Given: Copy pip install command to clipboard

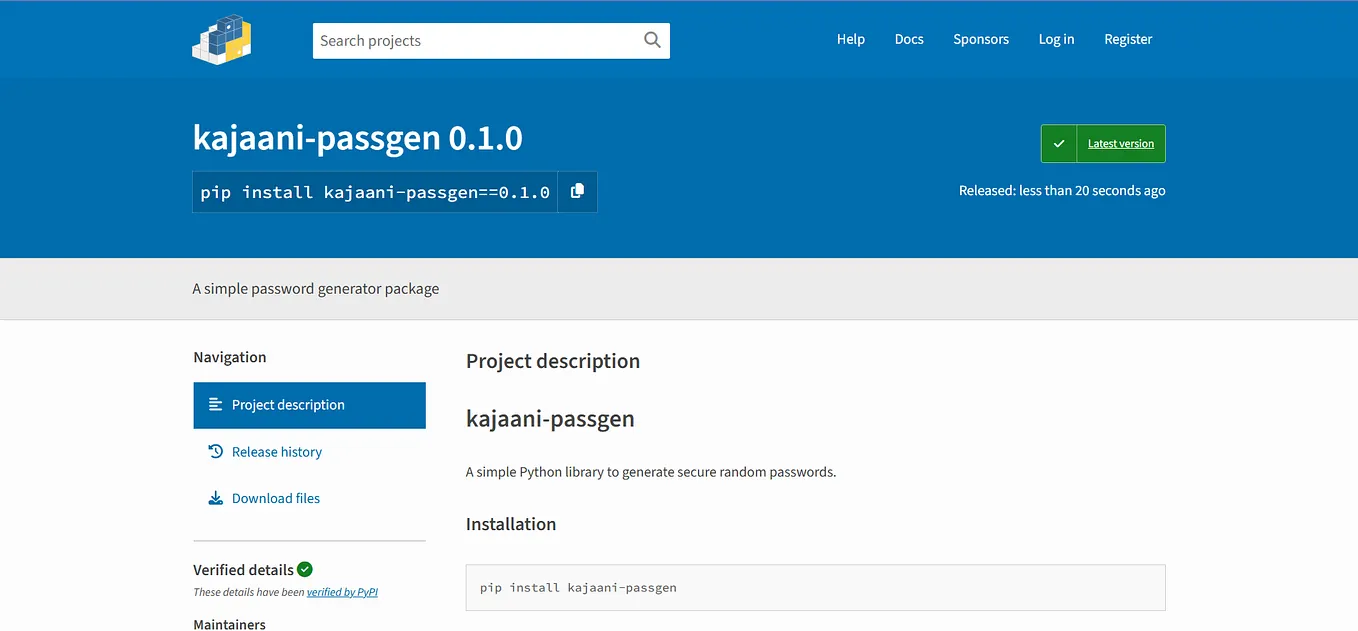Looking at the screenshot, I should [577, 191].
